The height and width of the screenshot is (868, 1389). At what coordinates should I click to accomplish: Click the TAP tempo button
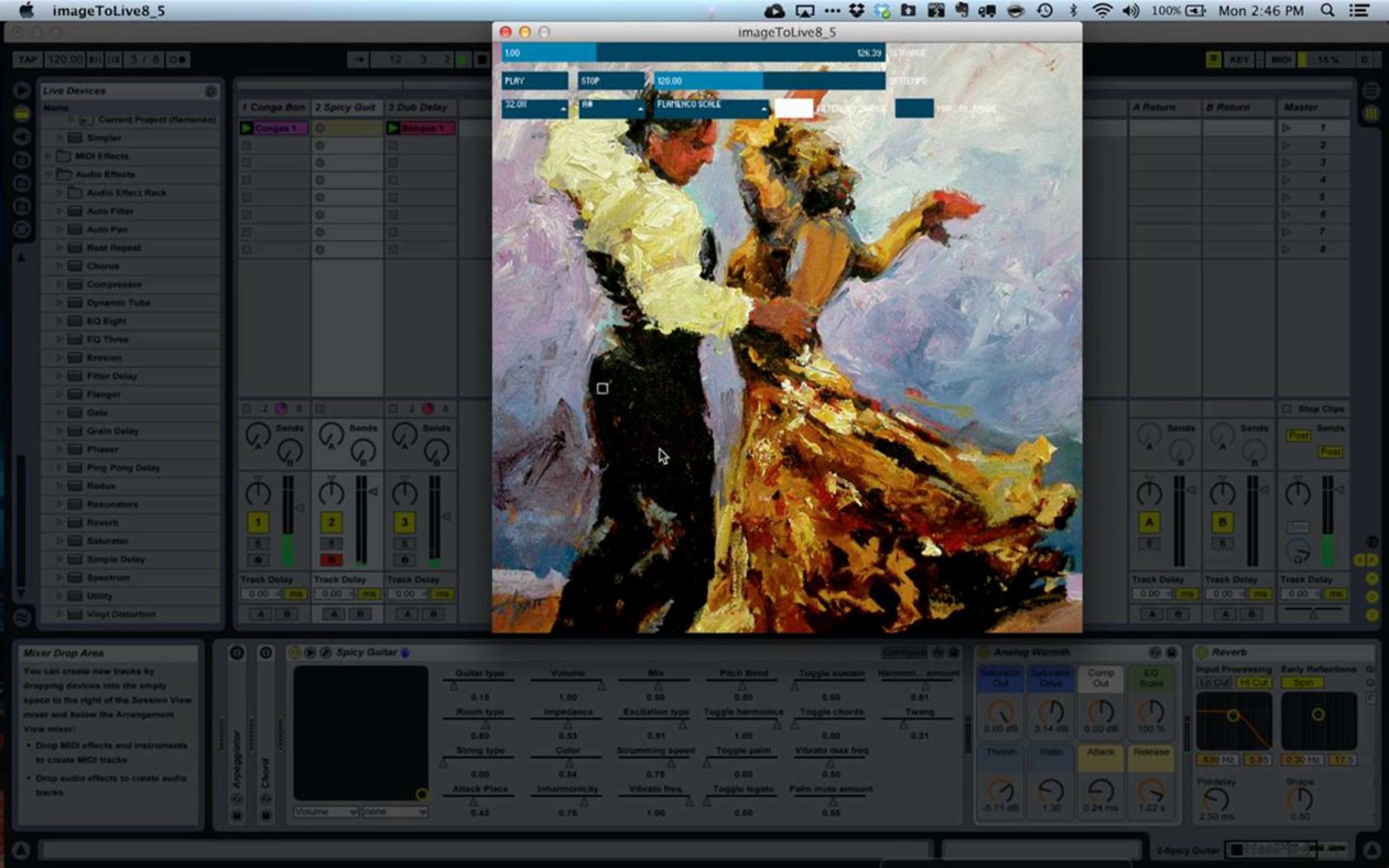(x=27, y=60)
